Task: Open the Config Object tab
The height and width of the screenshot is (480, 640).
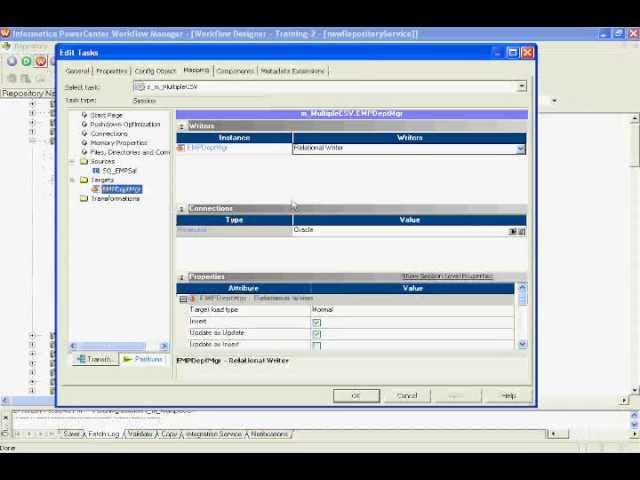Action: pos(155,71)
